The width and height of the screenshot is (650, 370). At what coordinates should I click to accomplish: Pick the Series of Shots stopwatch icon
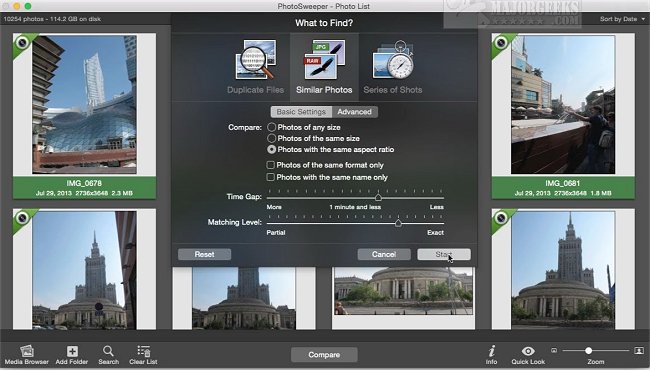click(x=393, y=59)
